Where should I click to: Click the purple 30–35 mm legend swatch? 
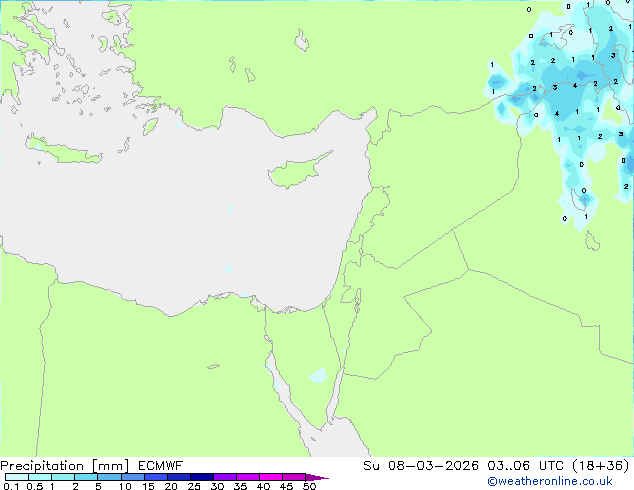225,477
